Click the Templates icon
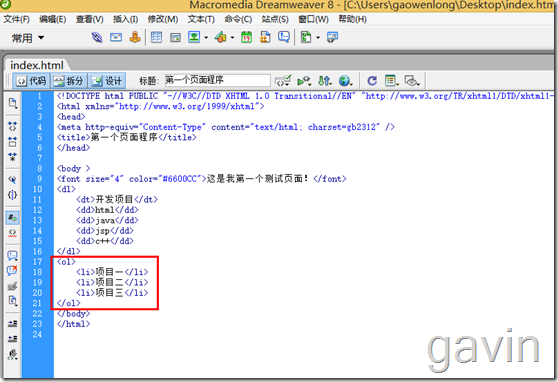 [x=306, y=37]
